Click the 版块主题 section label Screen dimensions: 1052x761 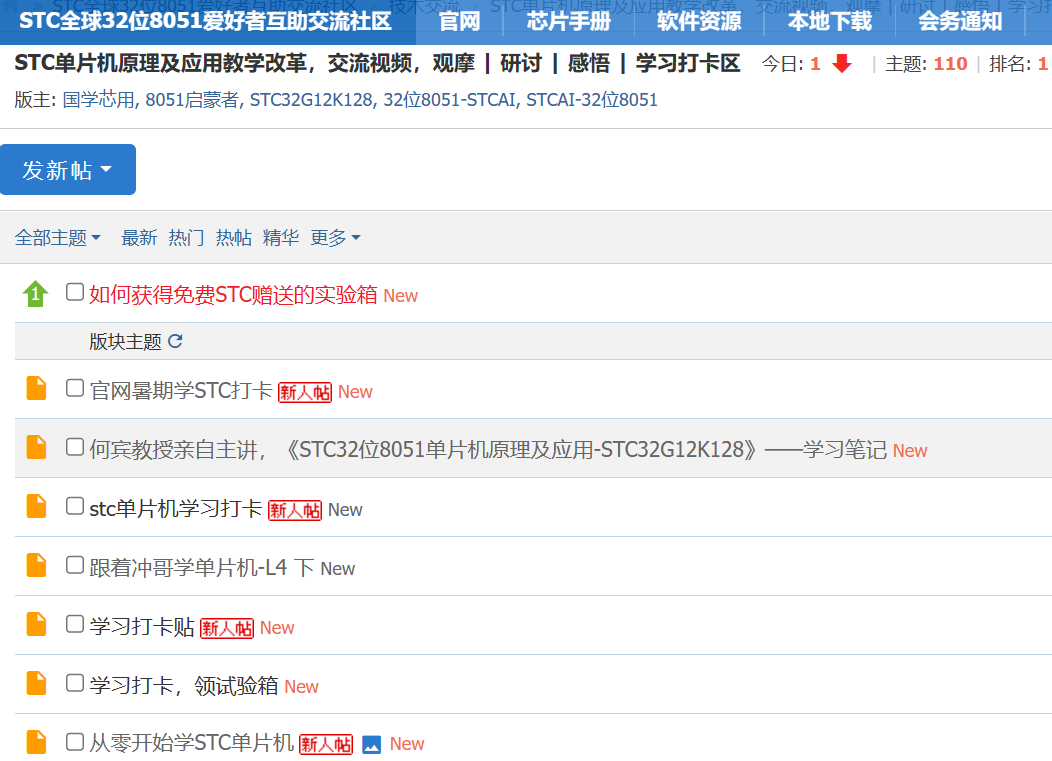(125, 342)
